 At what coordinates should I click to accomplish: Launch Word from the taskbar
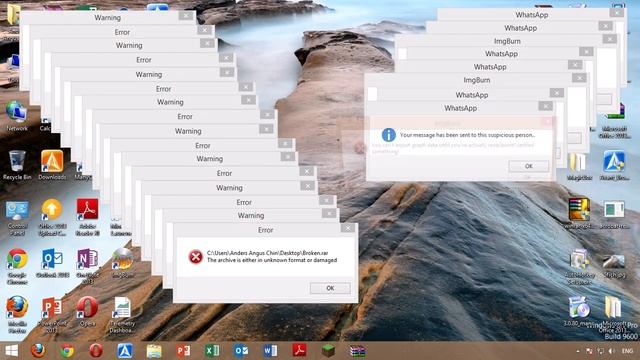[270, 351]
